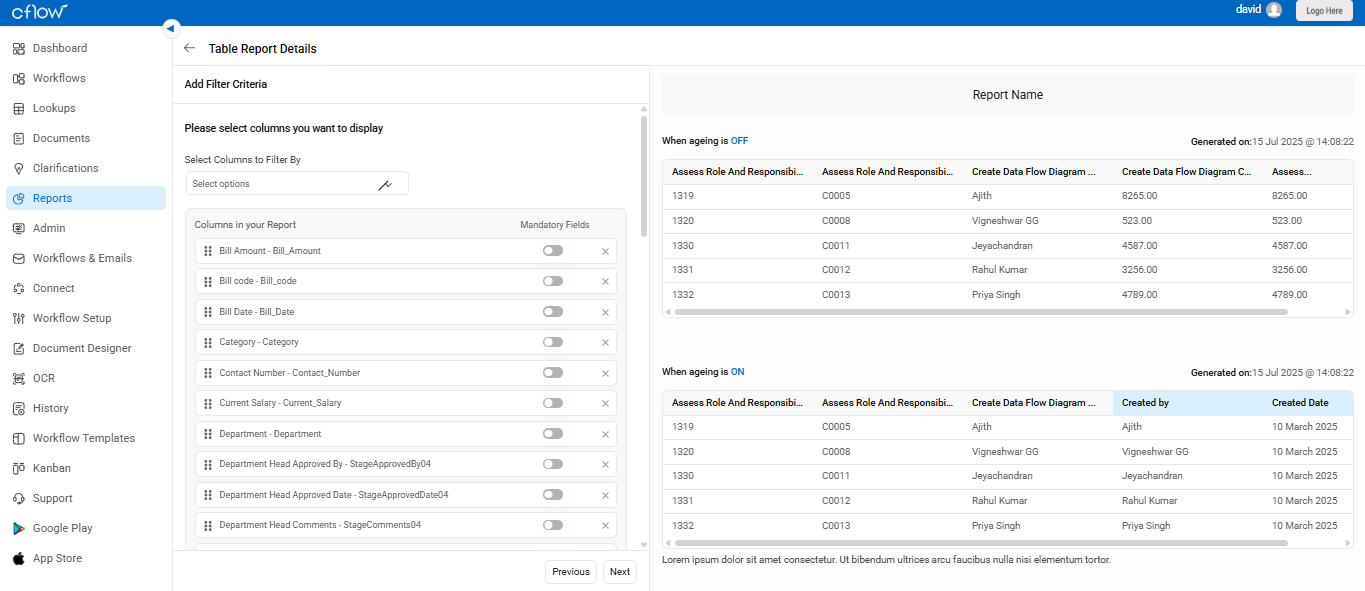1365x591 pixels.
Task: Click the Lookups table icon
Action: (19, 108)
